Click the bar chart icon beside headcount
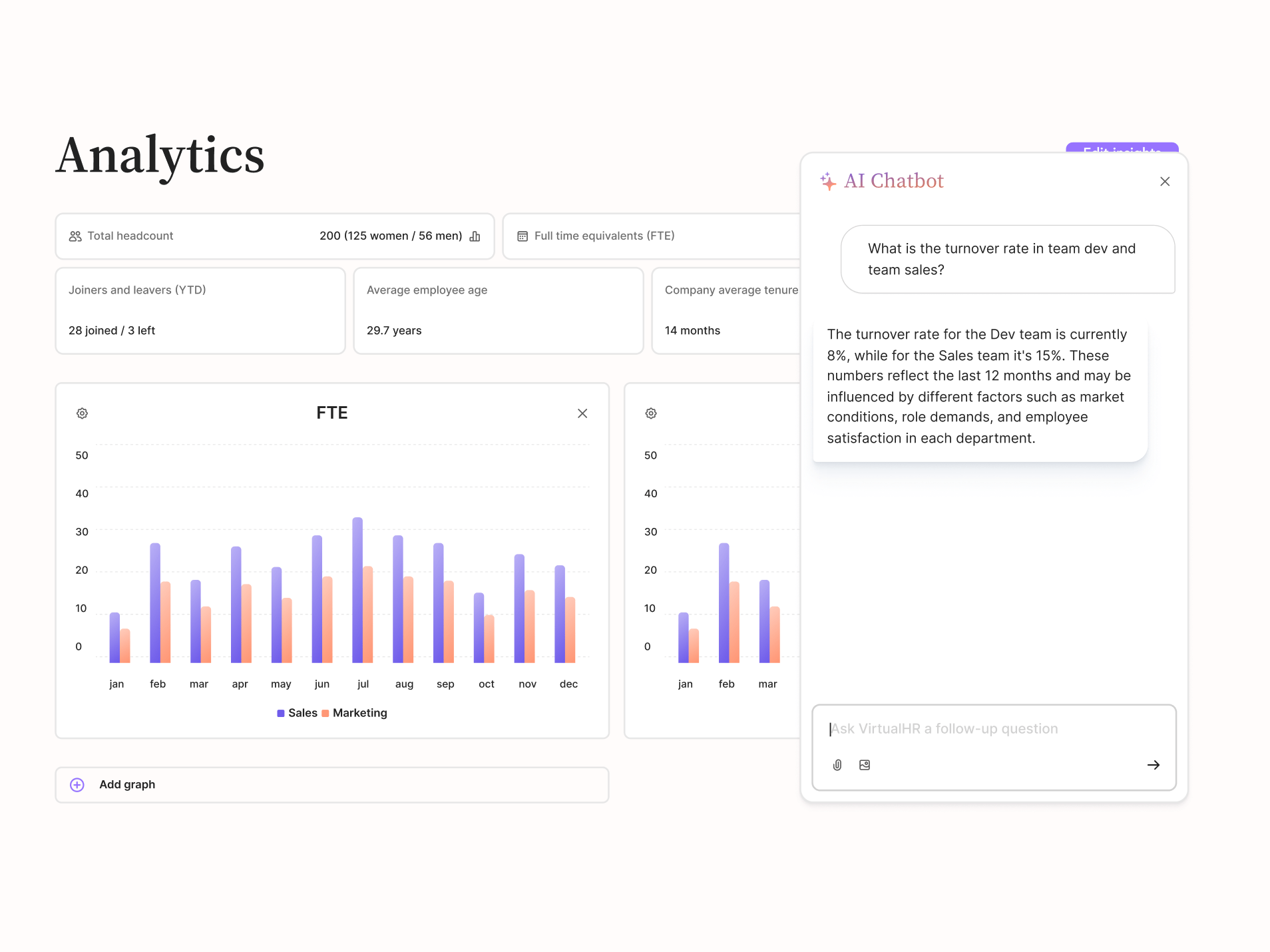The width and height of the screenshot is (1270, 952). (475, 236)
